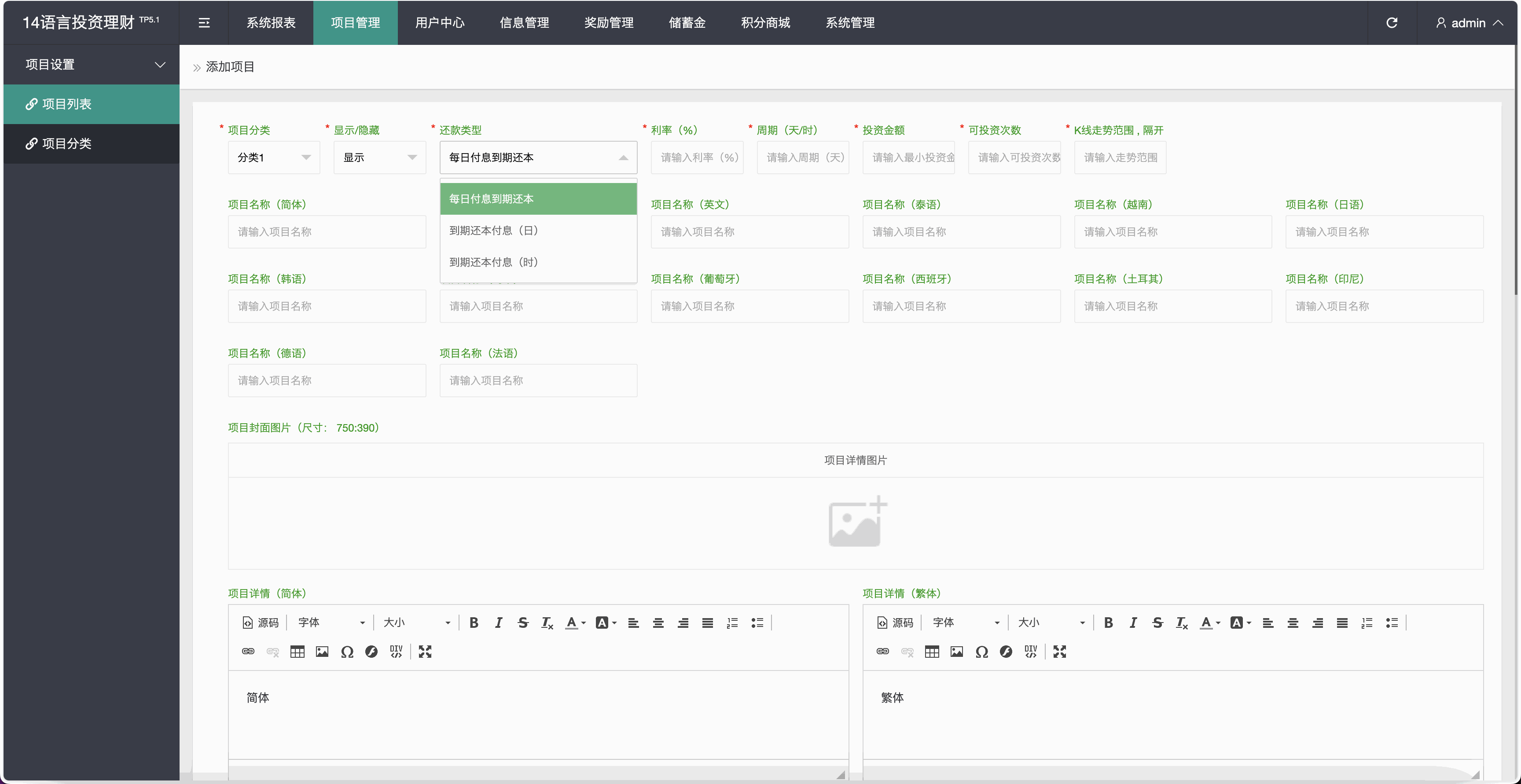Open the 用户中心 top menu
Screen dimensions: 1521x784
(439, 22)
